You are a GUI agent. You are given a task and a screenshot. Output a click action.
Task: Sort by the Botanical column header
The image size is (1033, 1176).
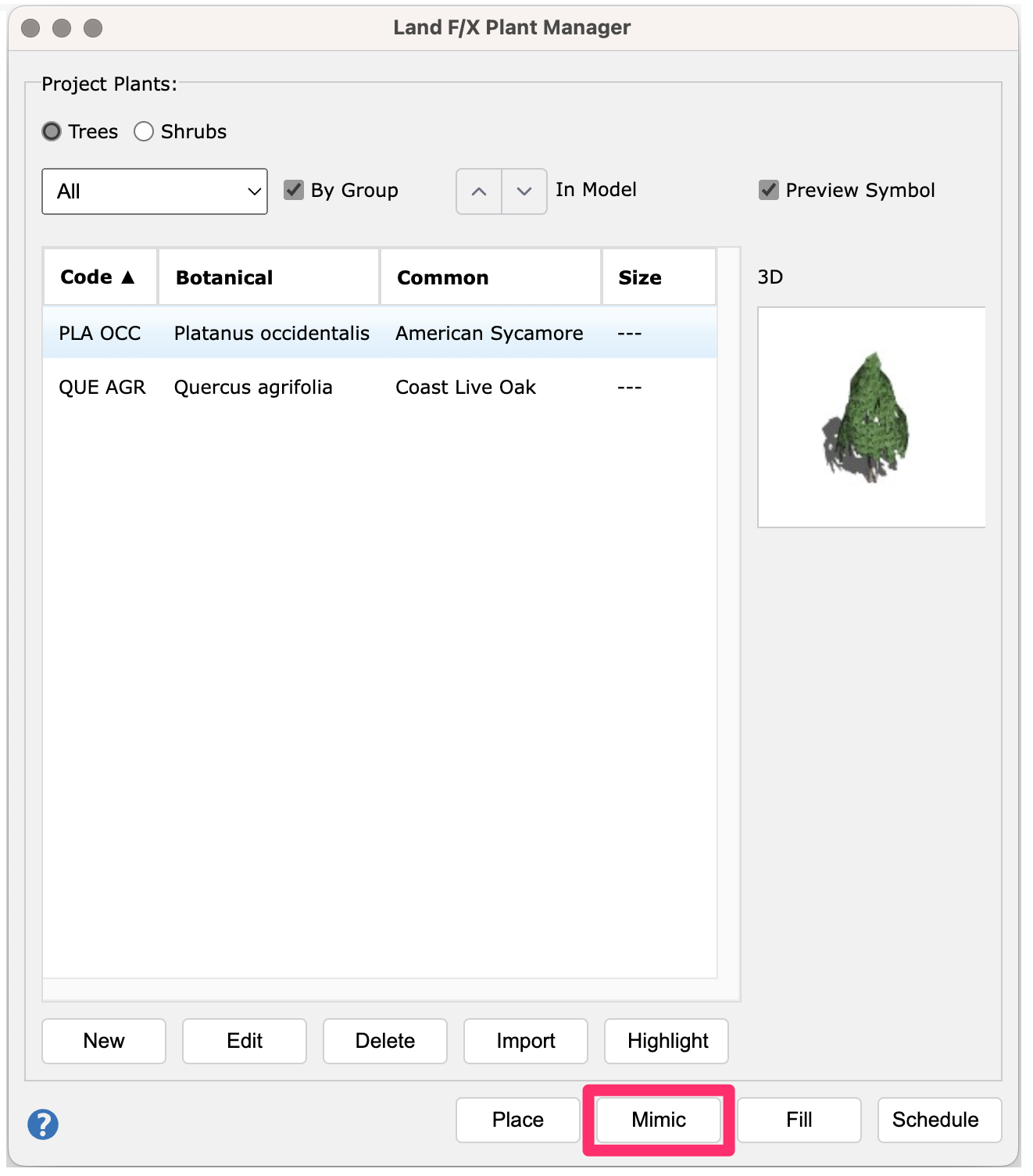click(x=269, y=277)
